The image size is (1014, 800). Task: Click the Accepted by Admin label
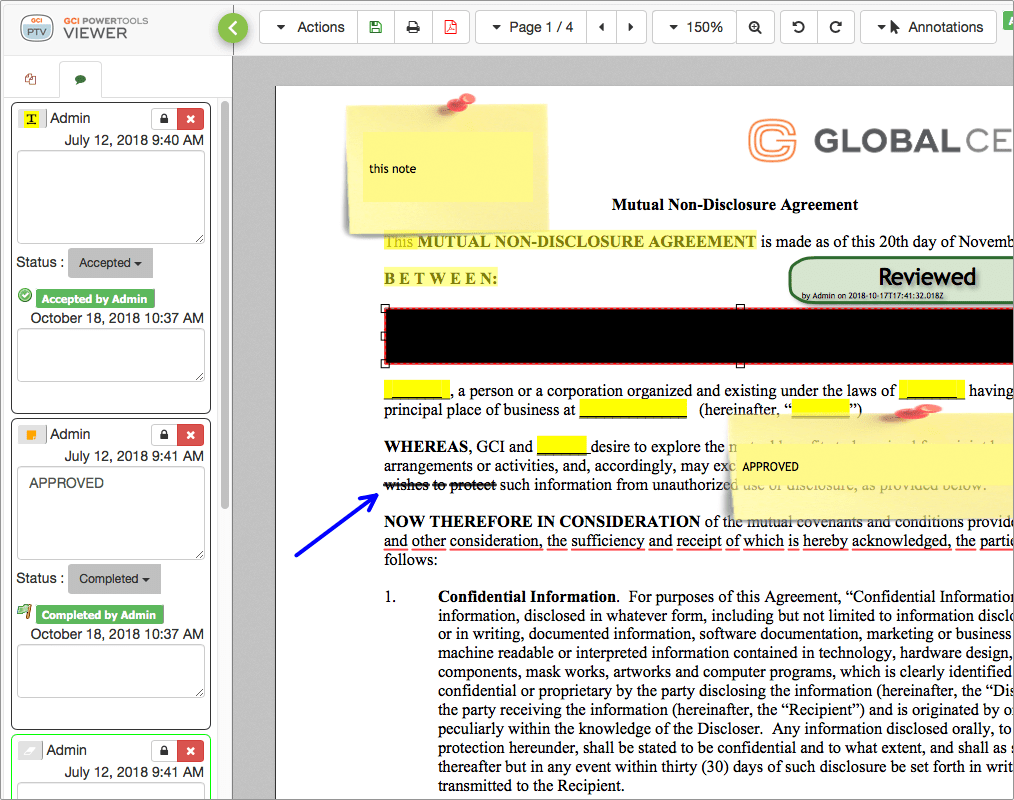[95, 299]
